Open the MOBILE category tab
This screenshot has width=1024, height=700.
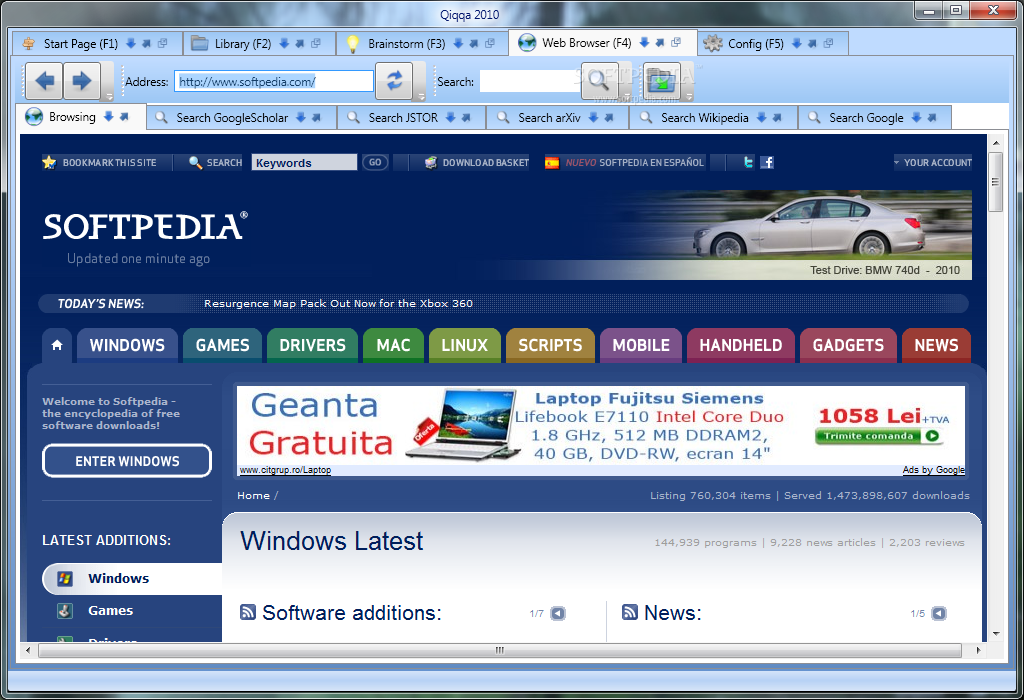point(641,345)
